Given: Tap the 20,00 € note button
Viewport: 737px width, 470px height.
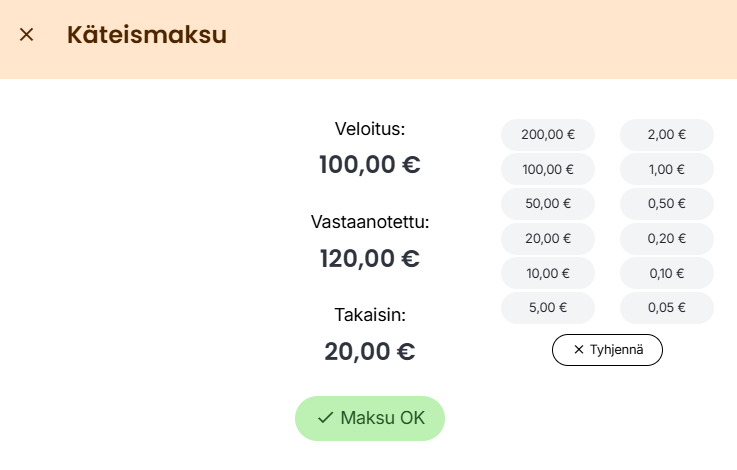Looking at the screenshot, I should coord(547,238).
